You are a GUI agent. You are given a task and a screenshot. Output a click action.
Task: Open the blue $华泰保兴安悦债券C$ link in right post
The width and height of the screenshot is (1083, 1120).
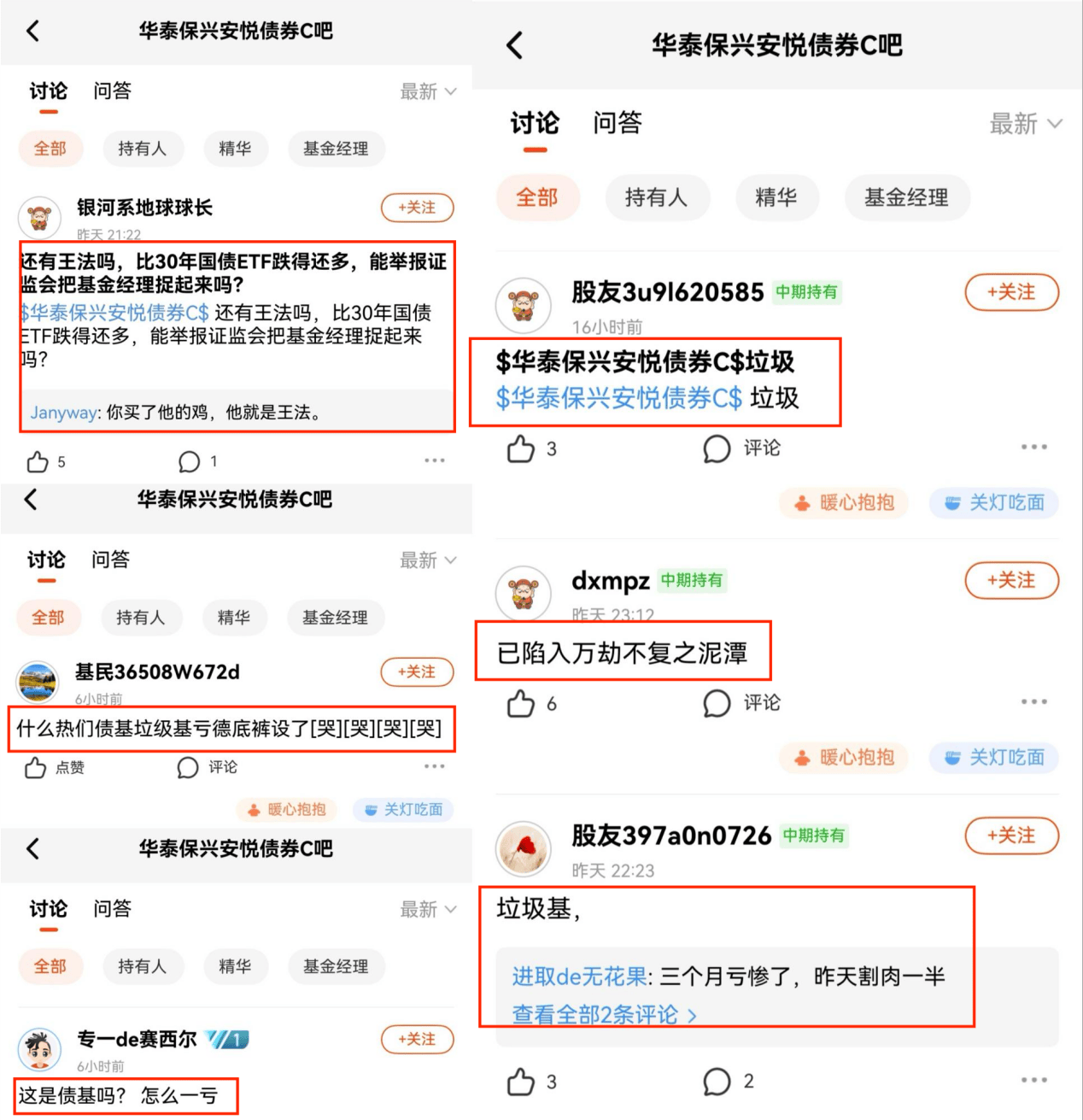619,398
